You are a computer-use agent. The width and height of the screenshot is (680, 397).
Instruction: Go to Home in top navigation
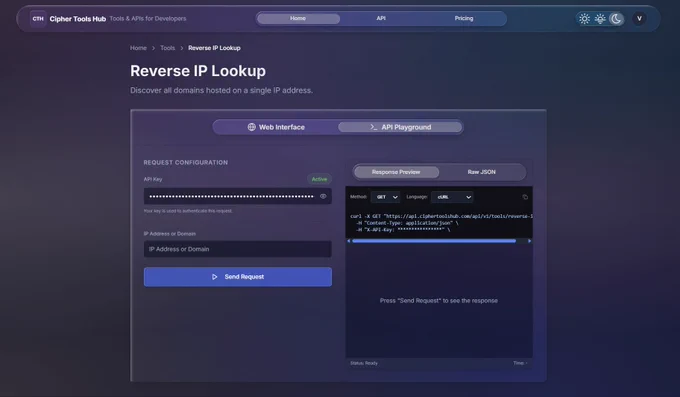(x=298, y=18)
